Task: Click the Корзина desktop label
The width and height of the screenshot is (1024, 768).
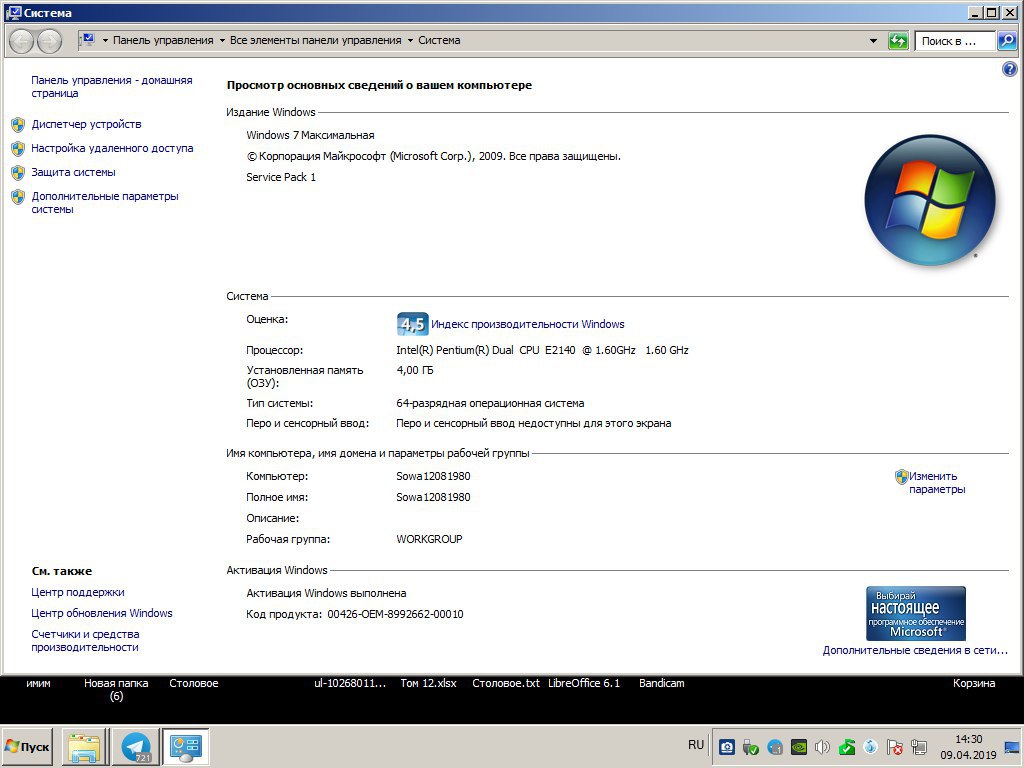Action: click(974, 683)
